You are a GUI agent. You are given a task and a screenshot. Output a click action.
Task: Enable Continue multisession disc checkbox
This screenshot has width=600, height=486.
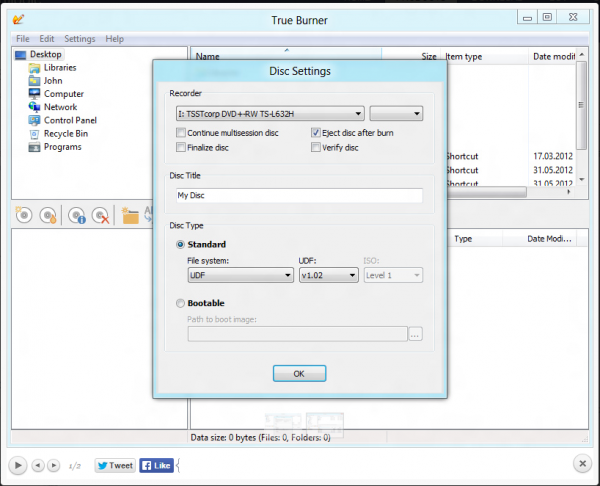181,133
